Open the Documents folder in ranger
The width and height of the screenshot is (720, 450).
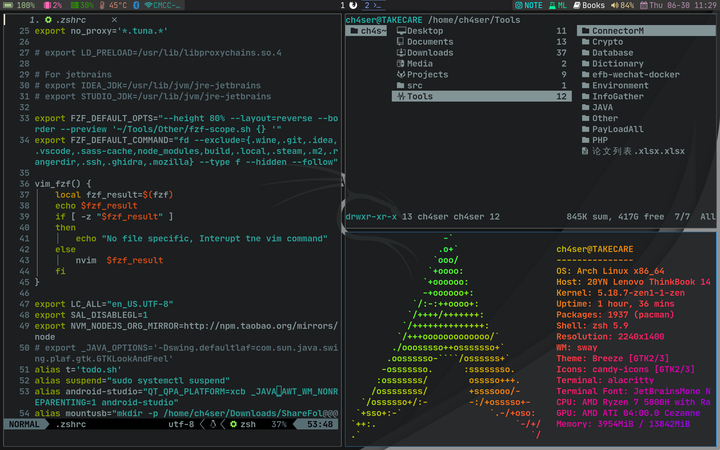pyautogui.click(x=481, y=42)
